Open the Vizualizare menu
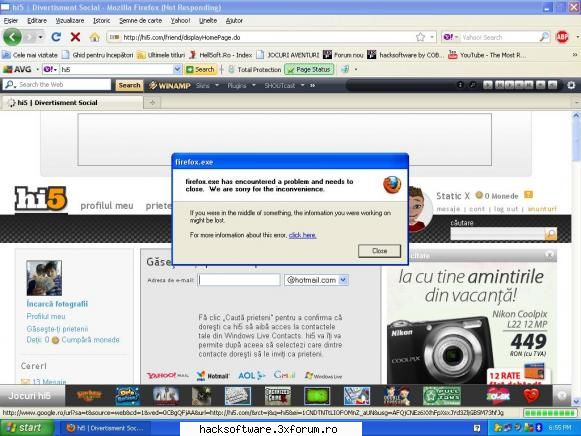581x436 pixels. click(x=70, y=21)
